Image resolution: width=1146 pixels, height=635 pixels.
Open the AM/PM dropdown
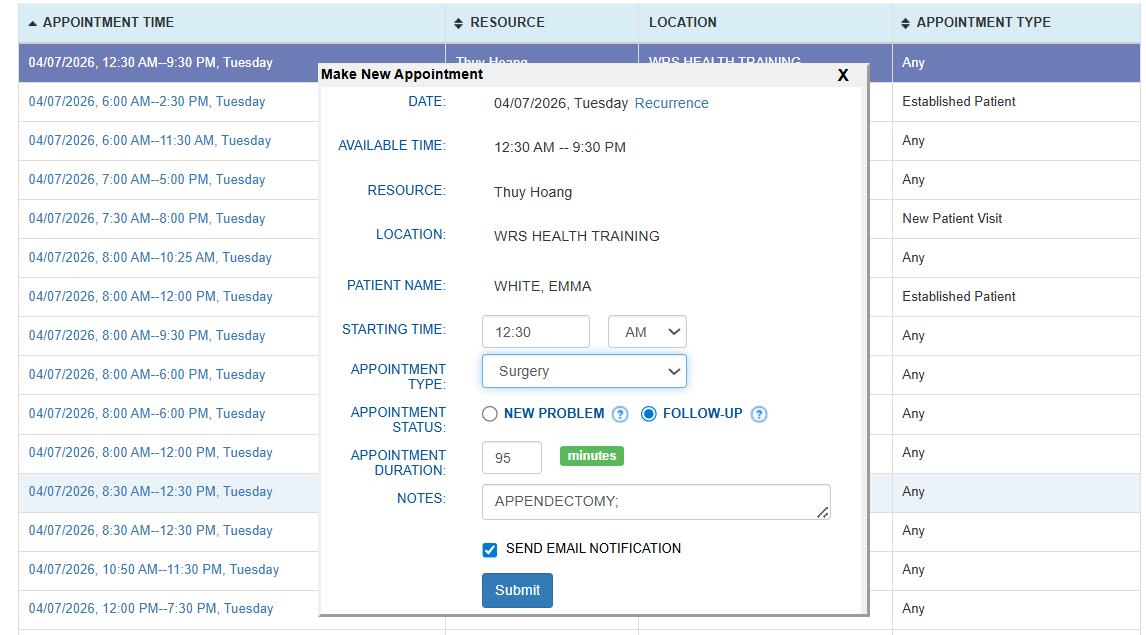647,332
